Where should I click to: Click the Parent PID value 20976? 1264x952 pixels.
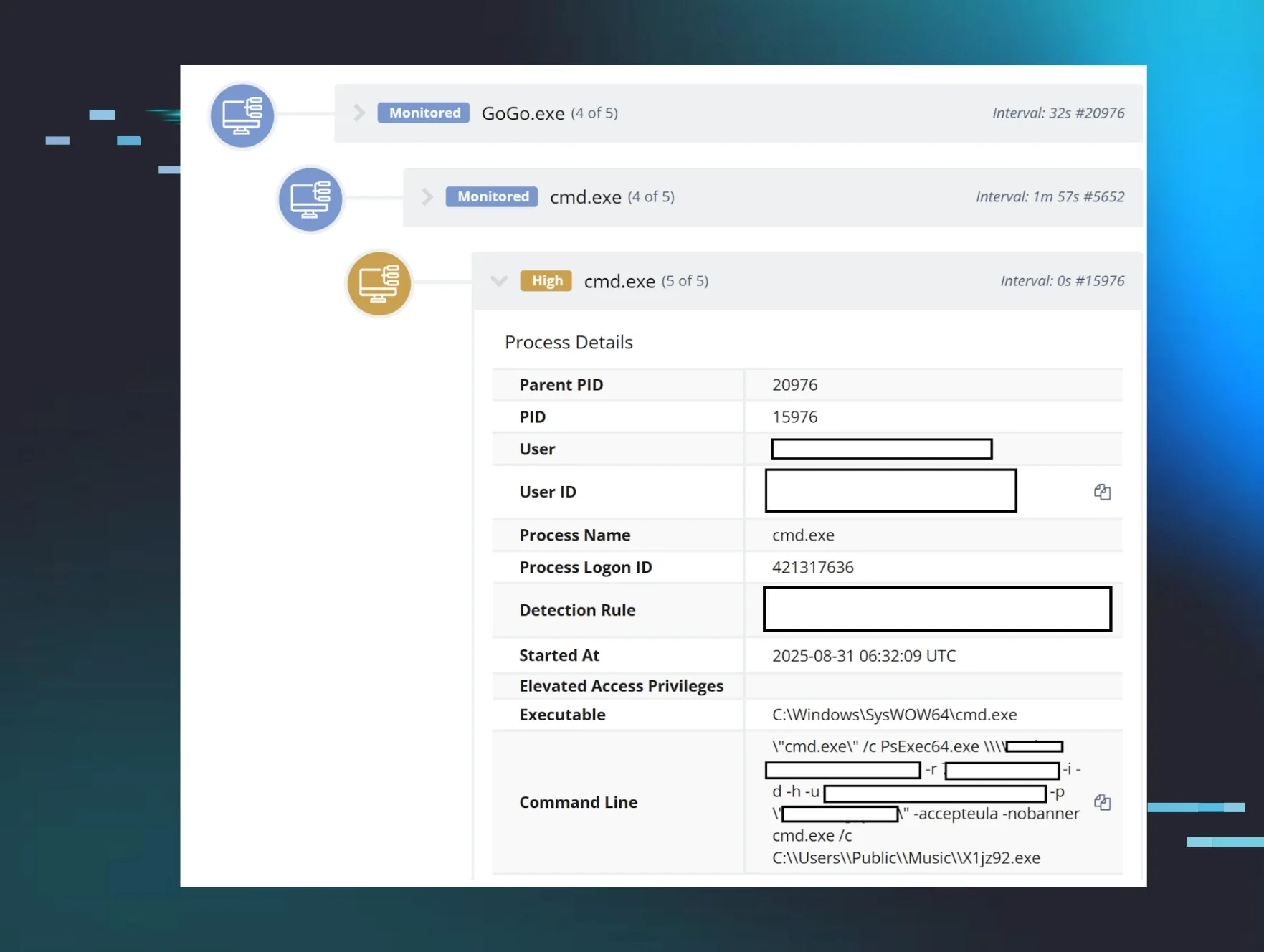(794, 385)
